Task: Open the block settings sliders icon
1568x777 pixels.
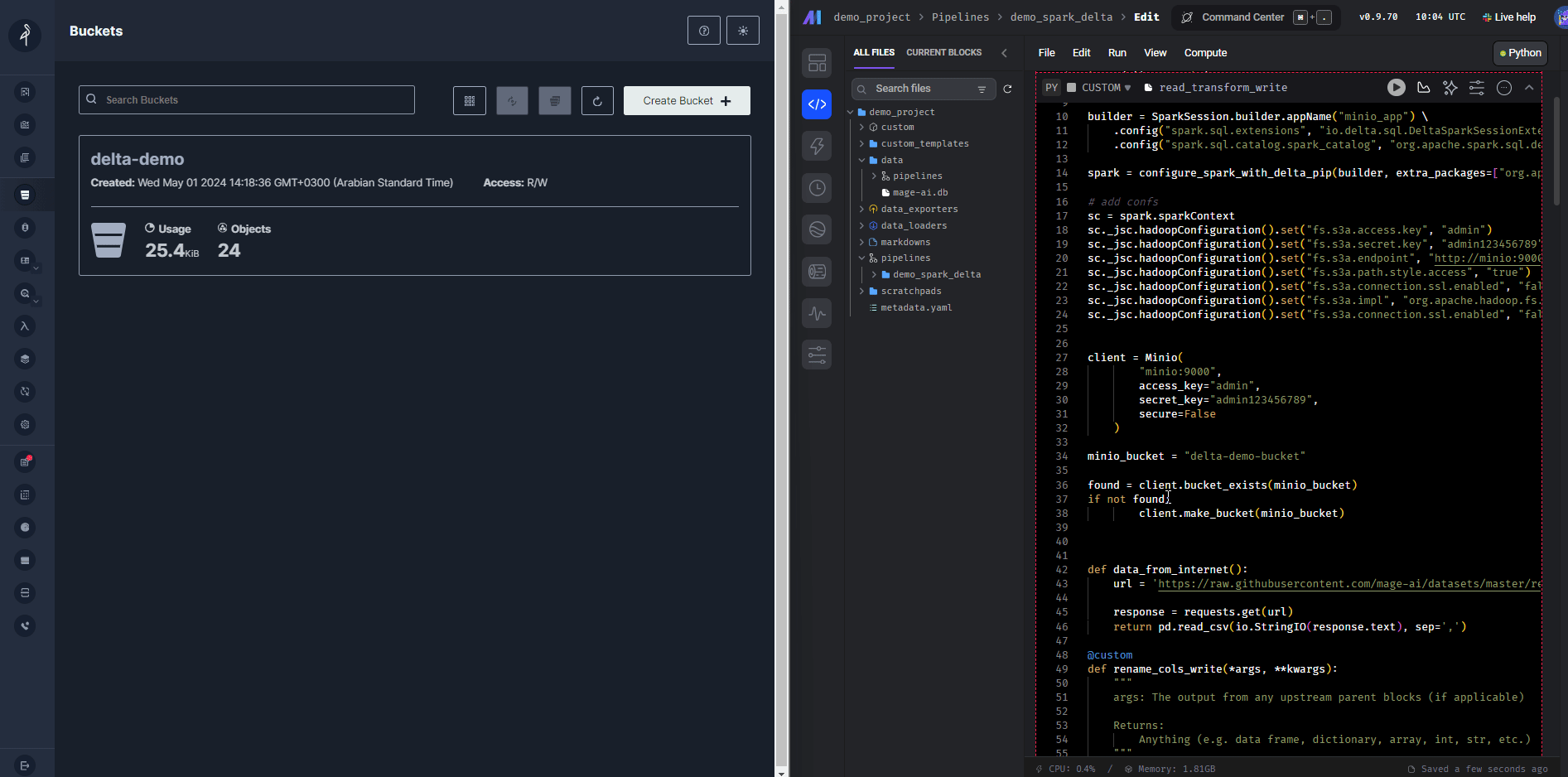Action: tap(1476, 87)
